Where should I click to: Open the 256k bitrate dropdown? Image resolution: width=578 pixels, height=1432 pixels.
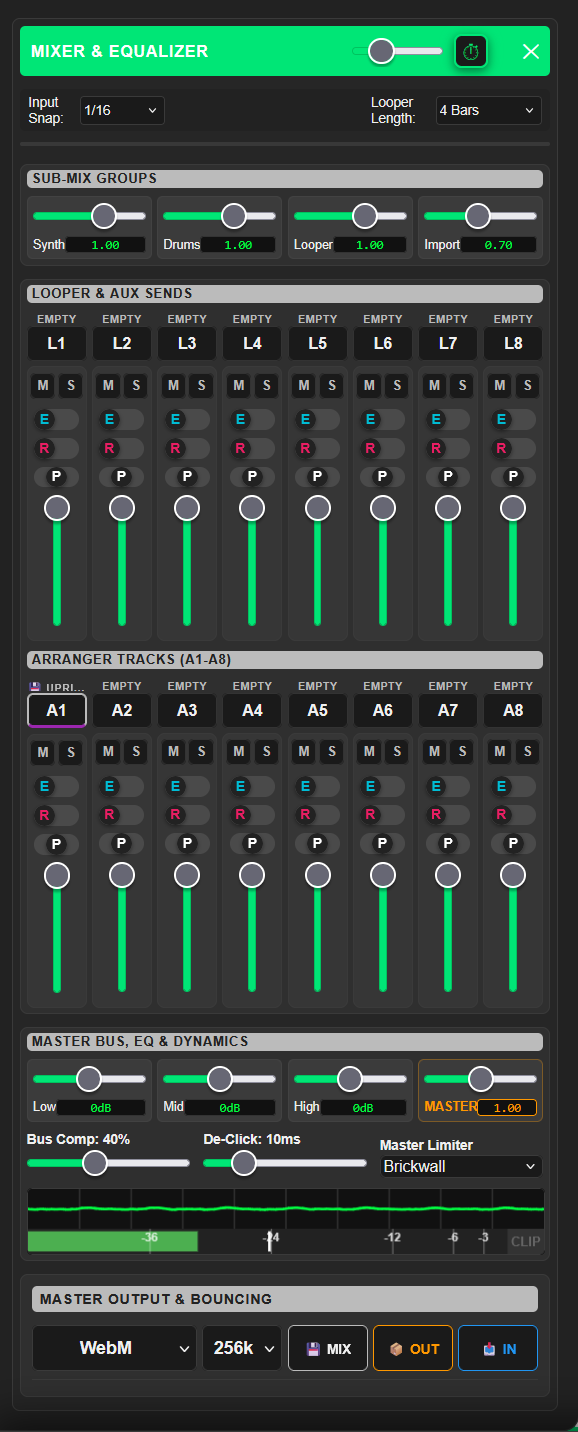click(x=242, y=1348)
